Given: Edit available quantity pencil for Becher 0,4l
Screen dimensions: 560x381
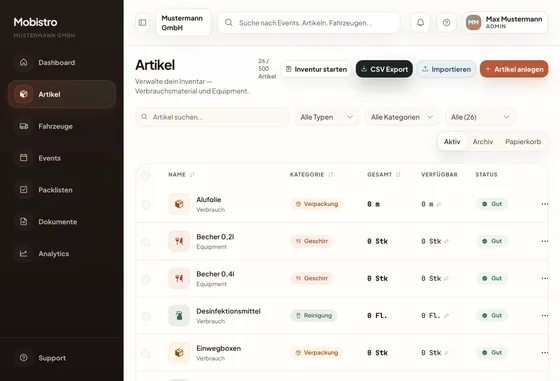Looking at the screenshot, I should [x=446, y=279].
